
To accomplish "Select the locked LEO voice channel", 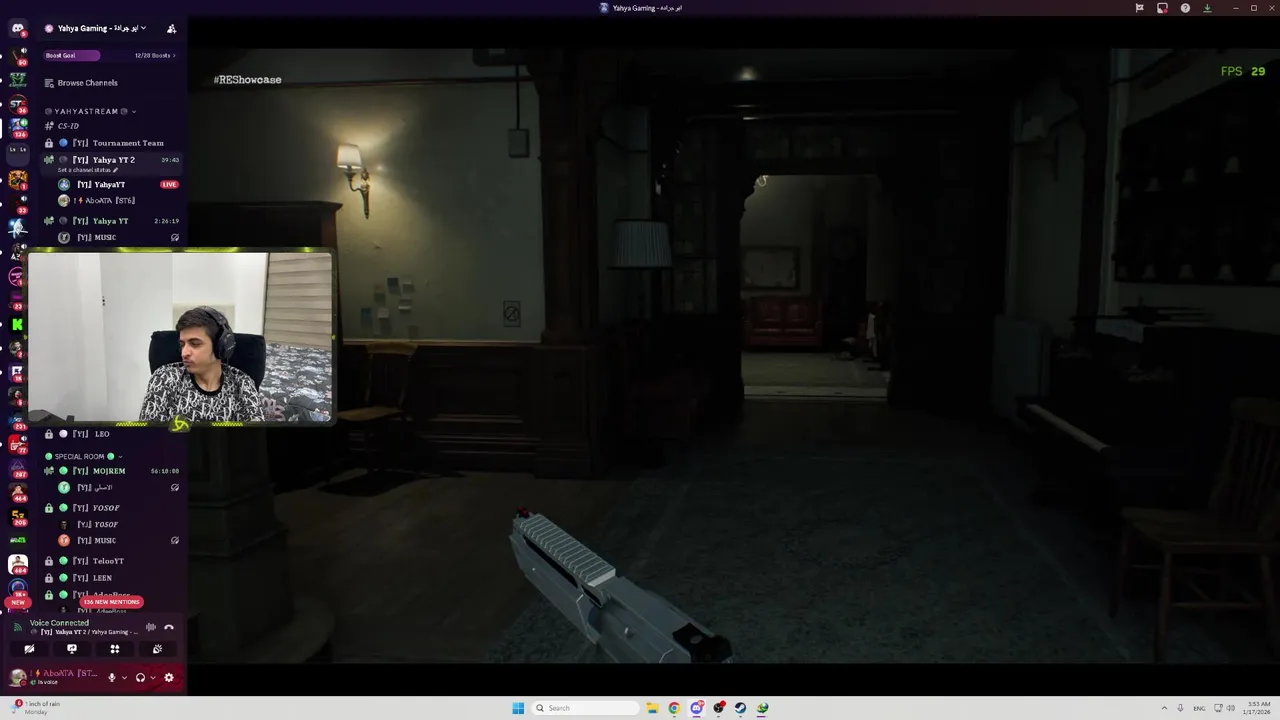I will pyautogui.click(x=113, y=434).
